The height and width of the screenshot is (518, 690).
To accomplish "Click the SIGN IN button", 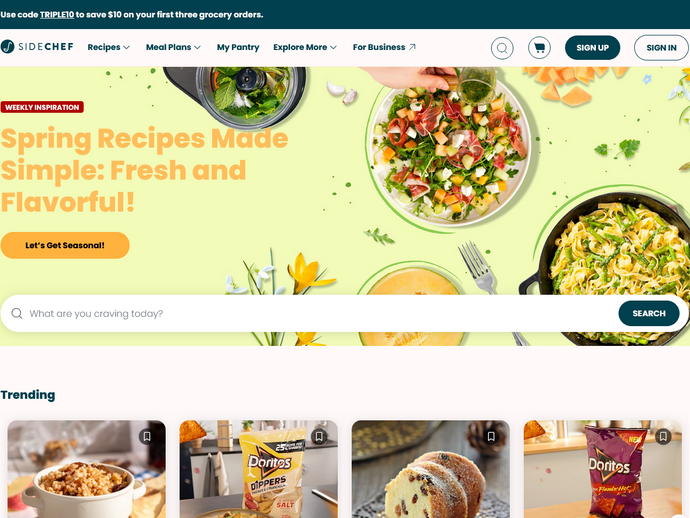I will (x=661, y=48).
